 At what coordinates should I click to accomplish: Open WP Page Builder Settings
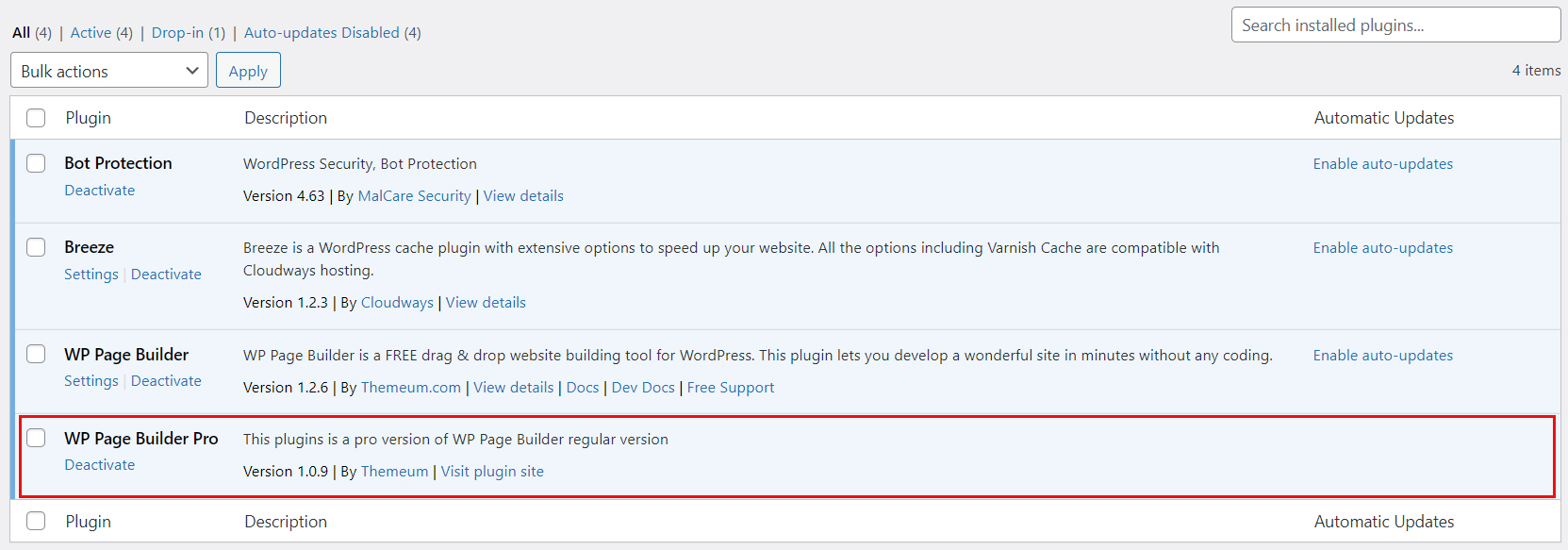(x=91, y=381)
